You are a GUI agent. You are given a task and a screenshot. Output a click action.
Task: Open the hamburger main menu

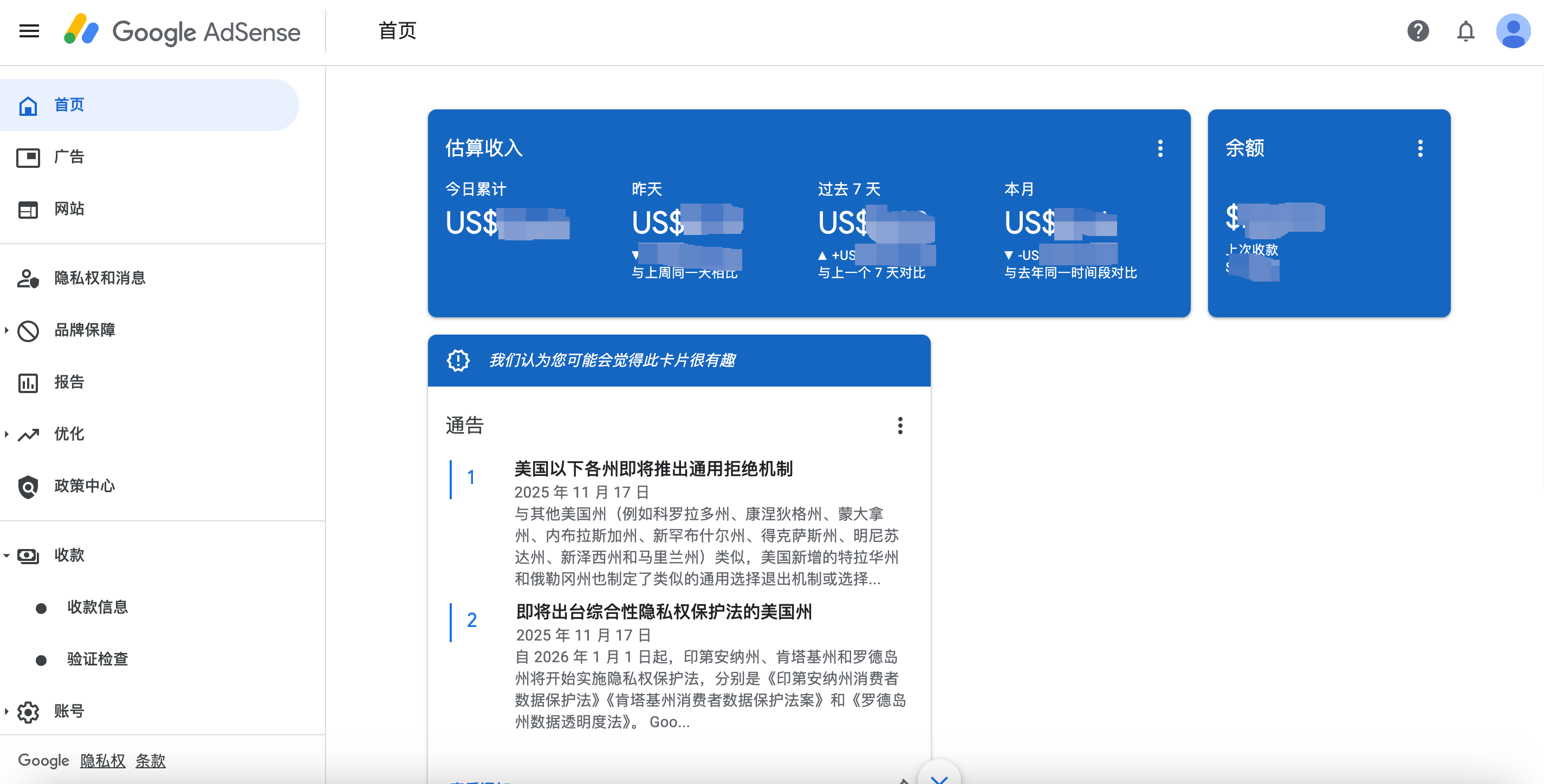29,31
